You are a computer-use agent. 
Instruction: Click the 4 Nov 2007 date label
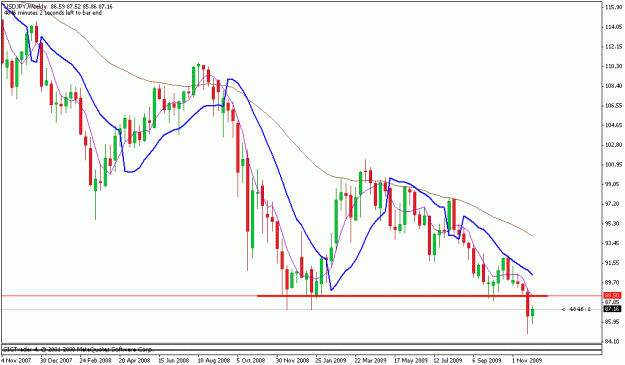pyautogui.click(x=16, y=360)
